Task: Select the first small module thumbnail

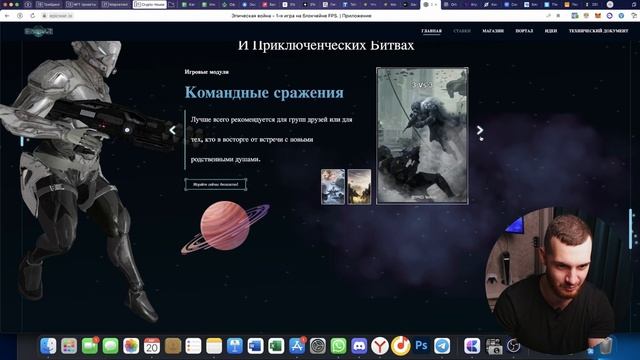Action: click(x=333, y=187)
